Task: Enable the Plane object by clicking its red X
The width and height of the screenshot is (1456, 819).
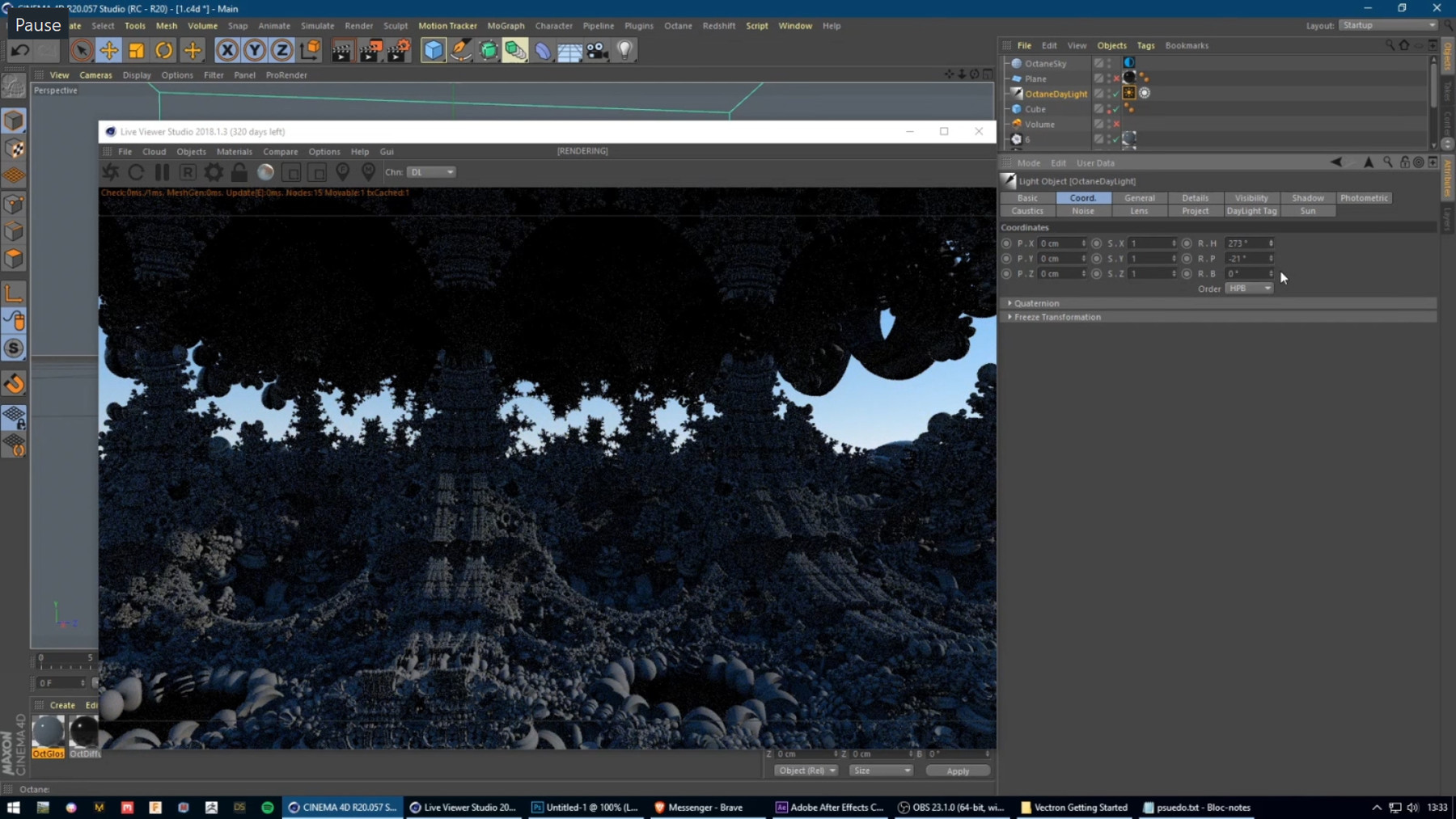Action: click(1117, 78)
